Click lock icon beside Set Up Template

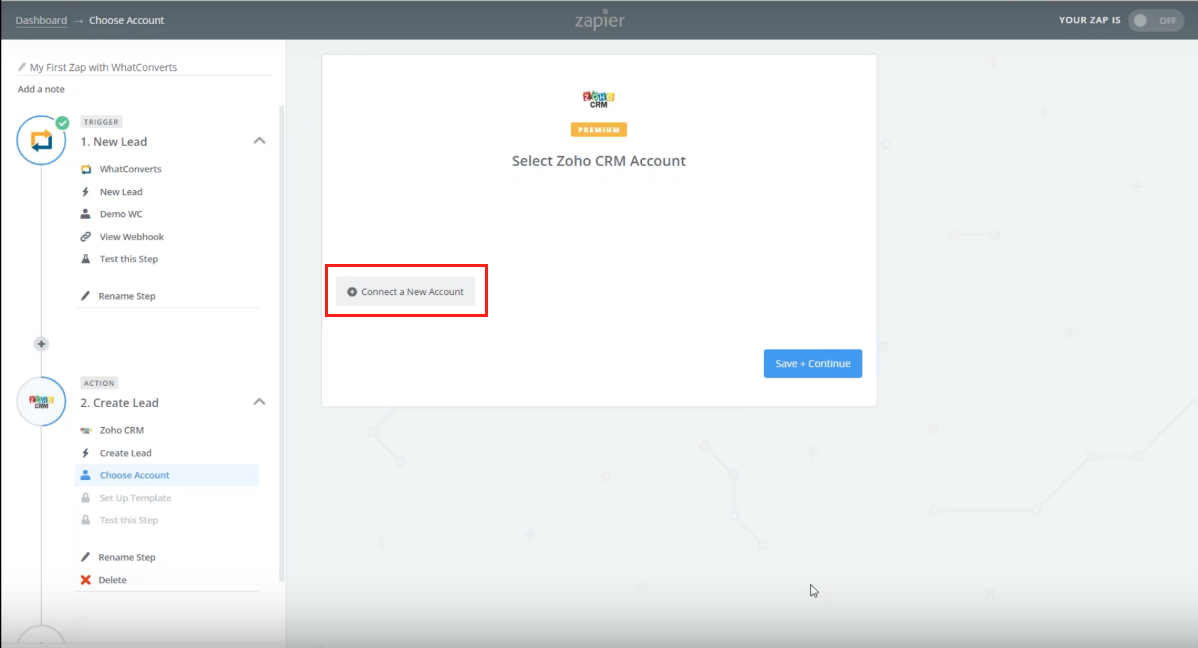click(86, 498)
